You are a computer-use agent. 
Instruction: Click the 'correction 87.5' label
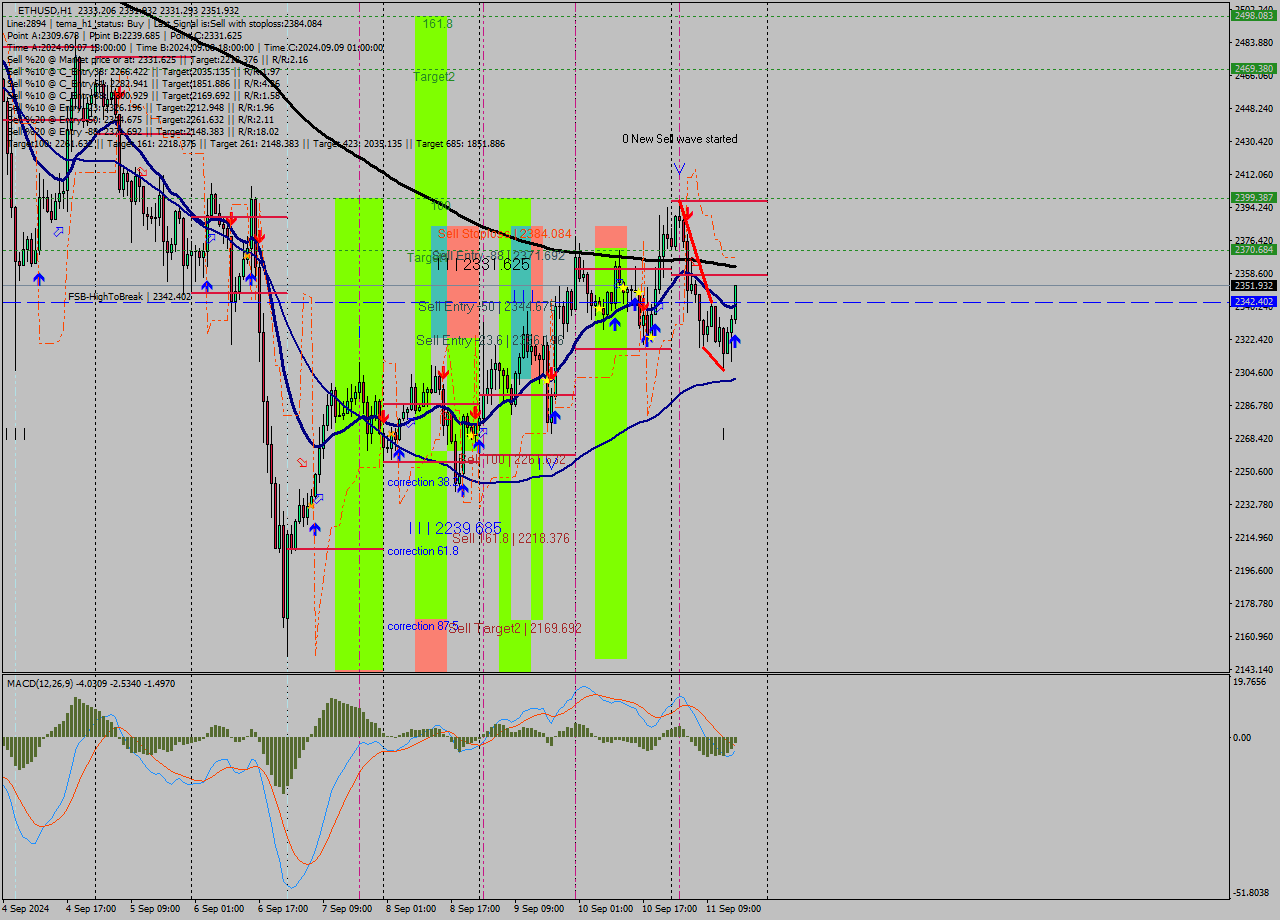pos(422,626)
